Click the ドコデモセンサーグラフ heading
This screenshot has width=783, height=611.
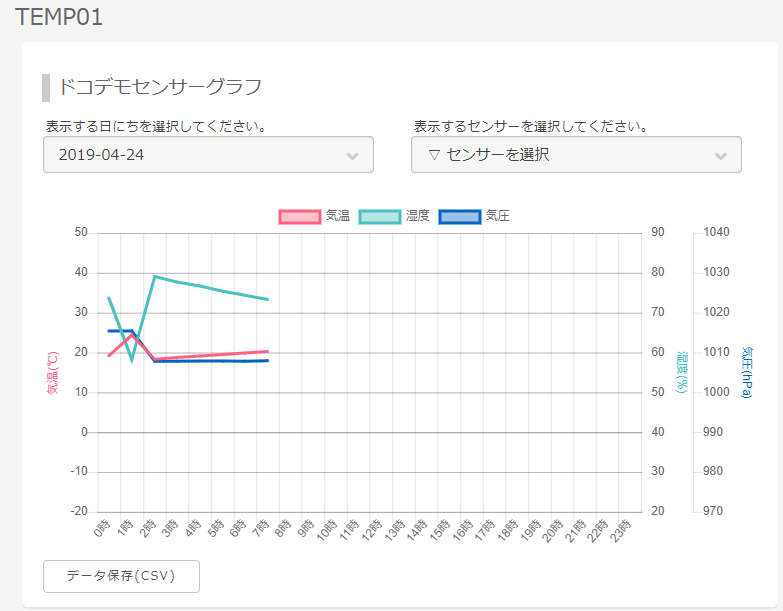pyautogui.click(x=160, y=87)
